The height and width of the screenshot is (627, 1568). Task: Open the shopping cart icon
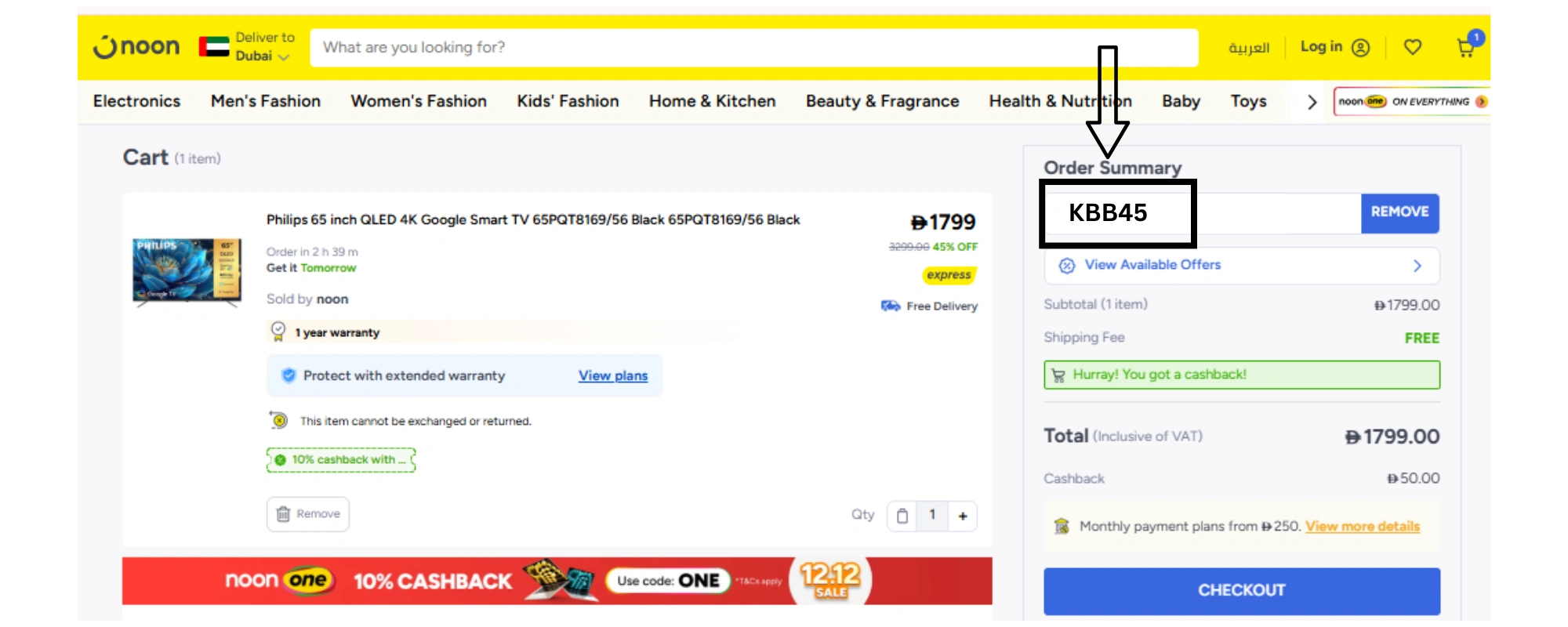tap(1465, 48)
